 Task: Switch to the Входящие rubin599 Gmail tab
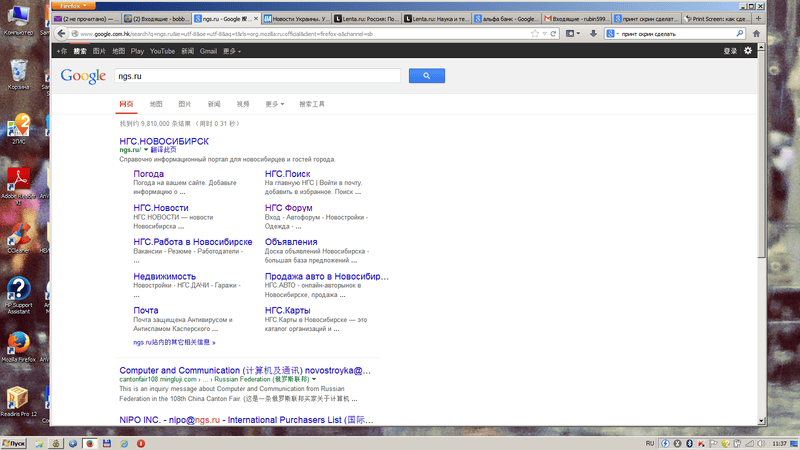577,18
